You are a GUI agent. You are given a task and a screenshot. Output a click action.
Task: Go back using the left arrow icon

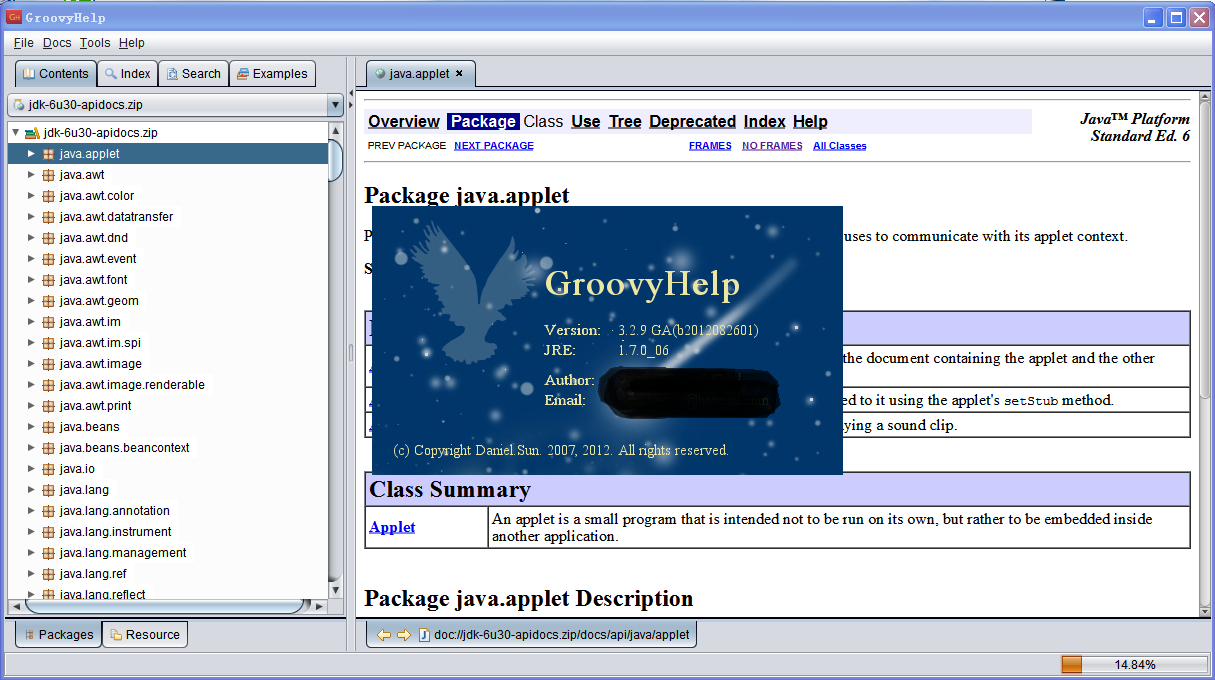point(384,635)
